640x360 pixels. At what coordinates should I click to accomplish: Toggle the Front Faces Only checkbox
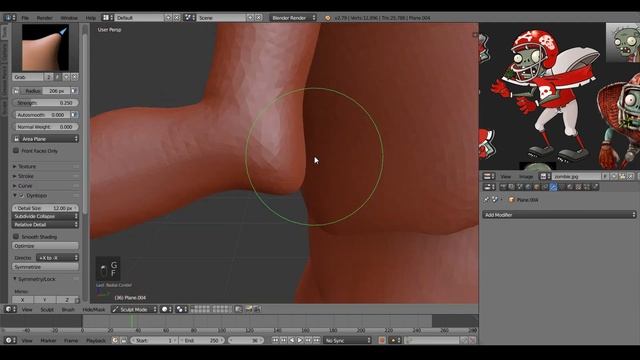coord(16,151)
